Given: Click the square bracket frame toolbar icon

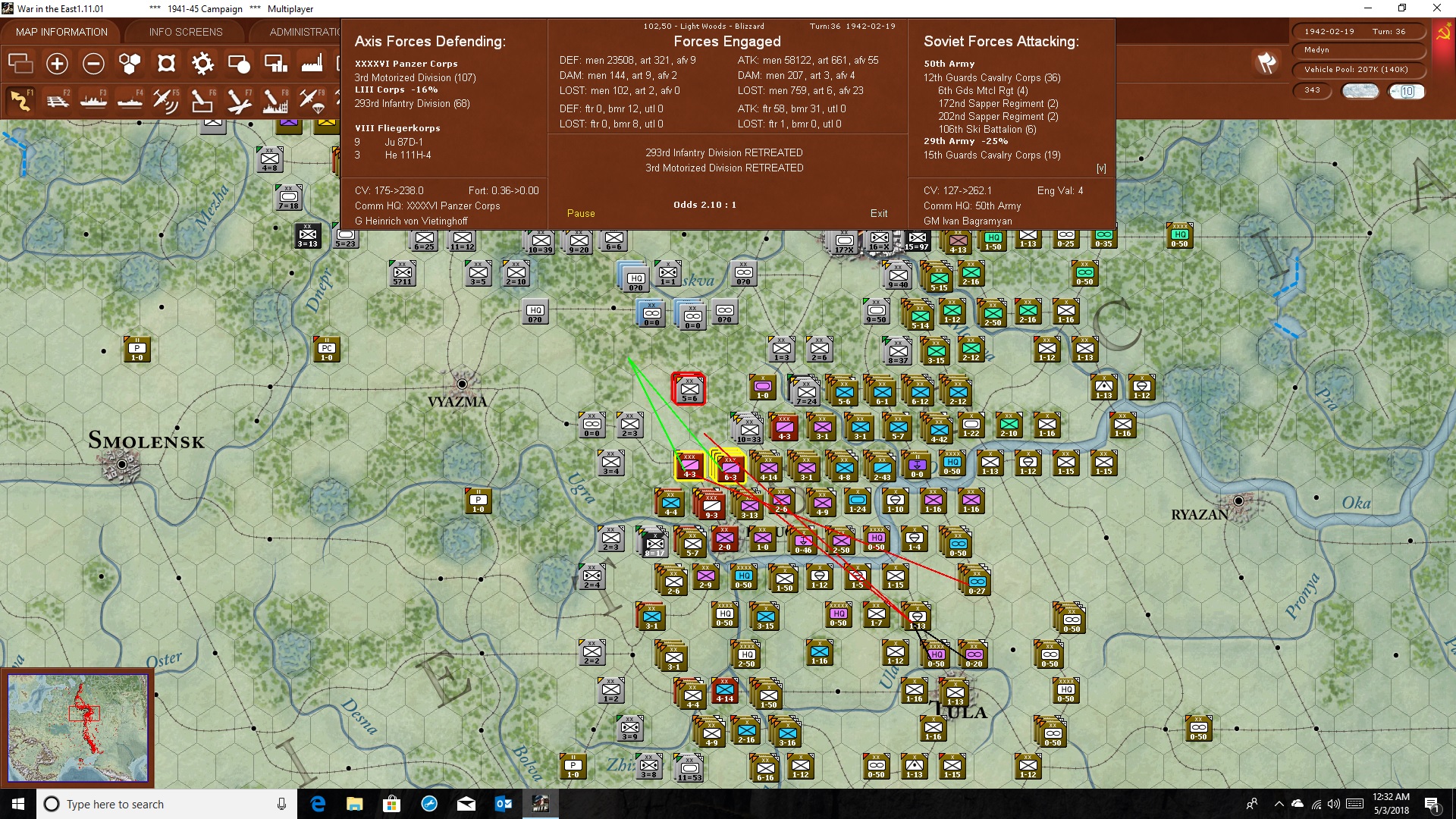Looking at the screenshot, I should tap(166, 64).
